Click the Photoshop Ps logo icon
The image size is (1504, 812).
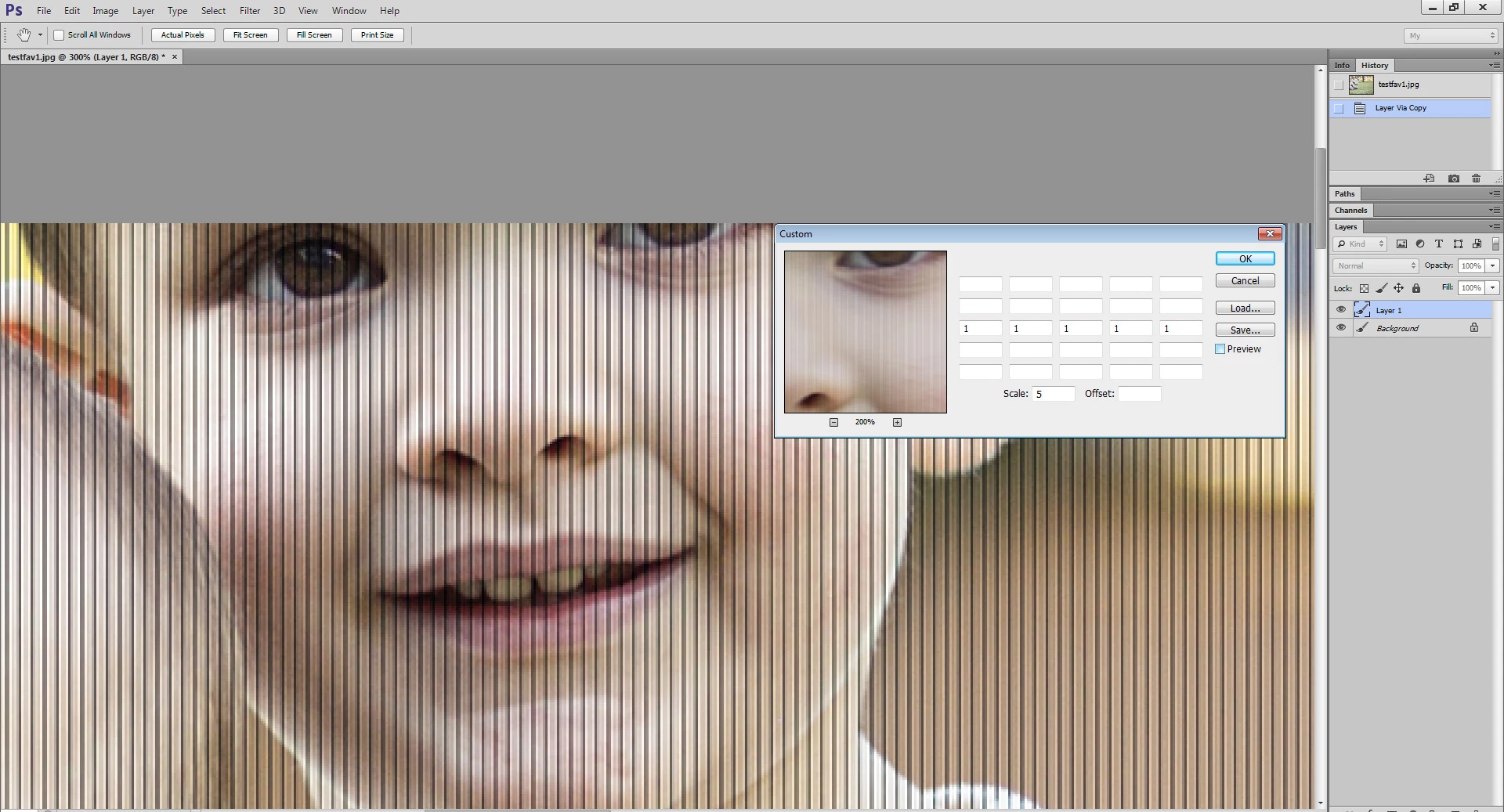pyautogui.click(x=13, y=10)
